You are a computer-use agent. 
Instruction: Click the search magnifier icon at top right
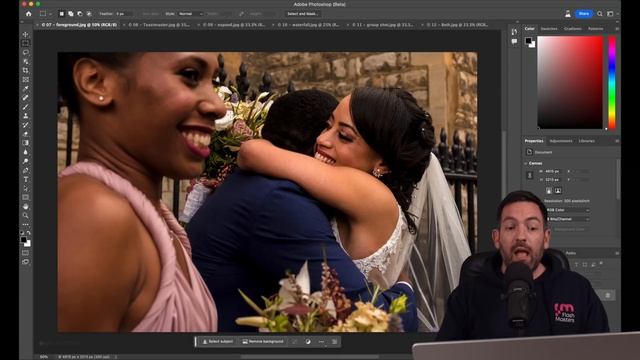click(x=600, y=14)
